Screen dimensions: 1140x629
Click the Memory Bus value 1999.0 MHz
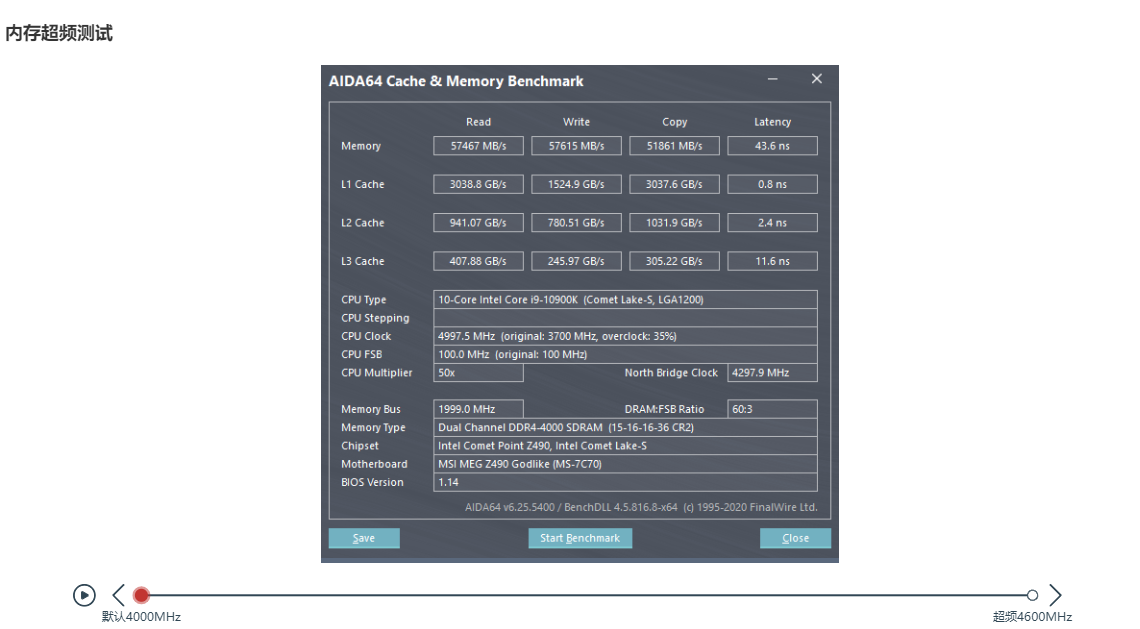pyautogui.click(x=478, y=409)
